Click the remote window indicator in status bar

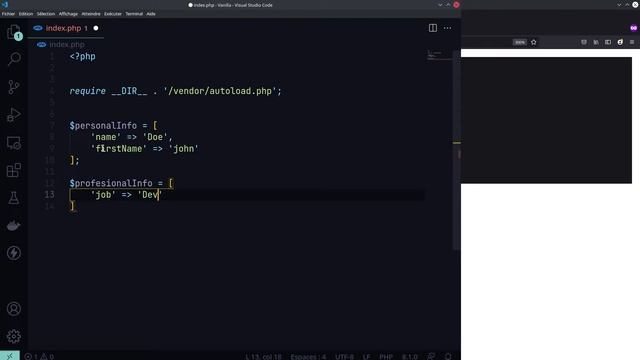click(9, 356)
